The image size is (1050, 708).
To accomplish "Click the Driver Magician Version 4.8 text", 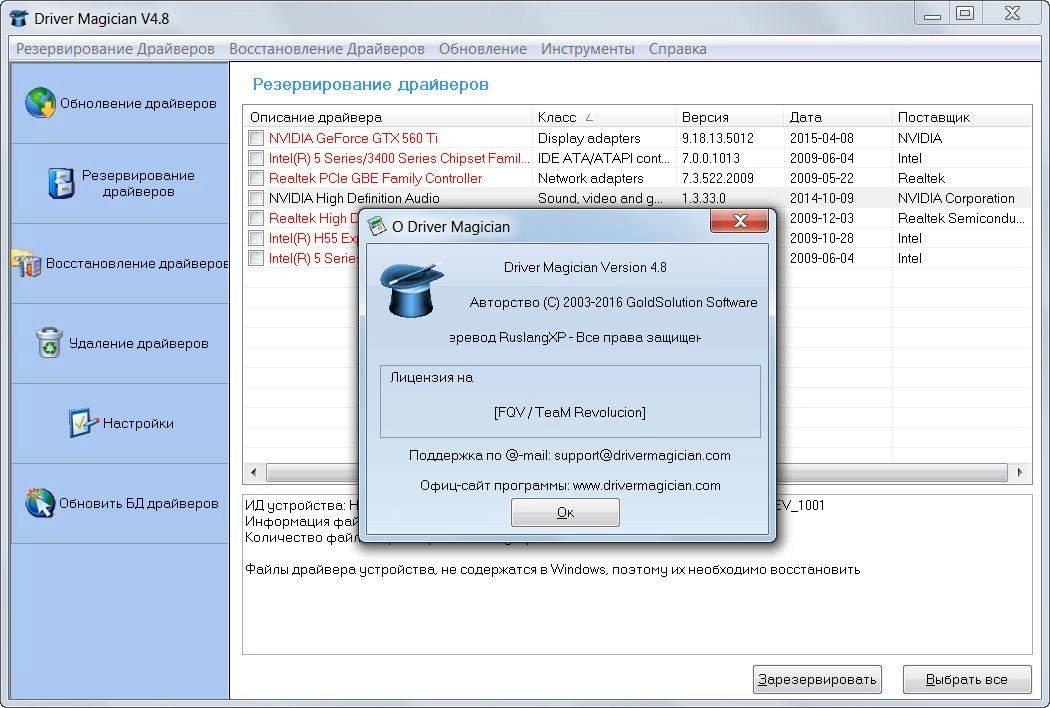I will 585,267.
